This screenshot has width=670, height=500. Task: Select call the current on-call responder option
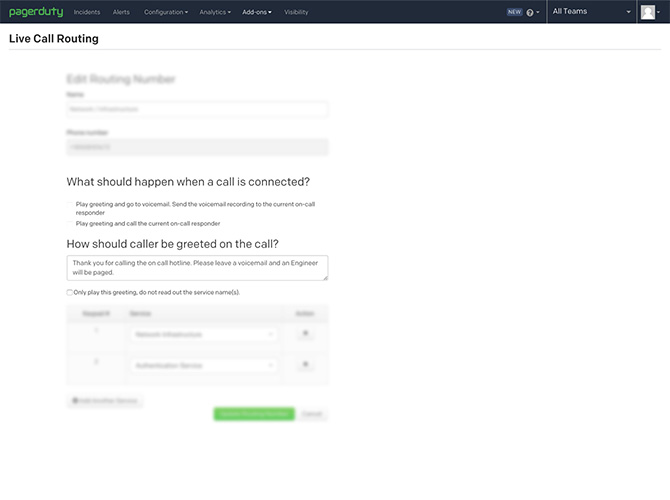pyautogui.click(x=70, y=223)
